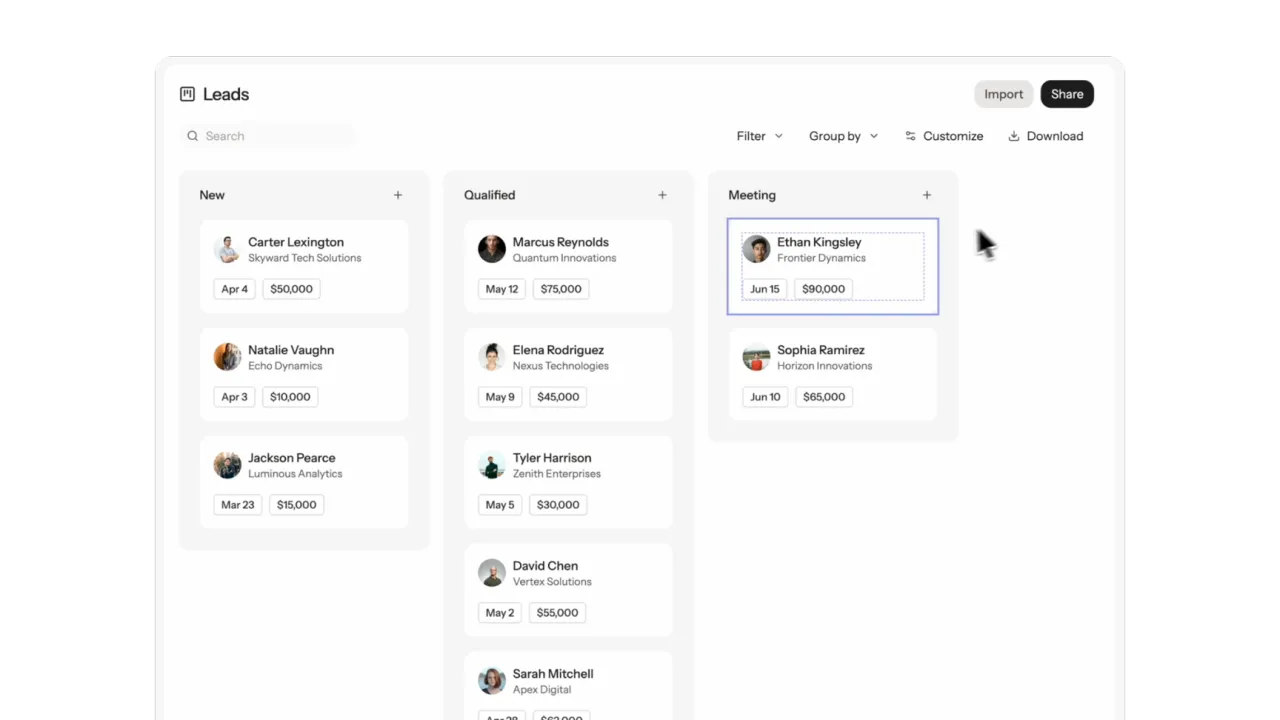
Task: Open the Customize options
Action: pos(944,136)
